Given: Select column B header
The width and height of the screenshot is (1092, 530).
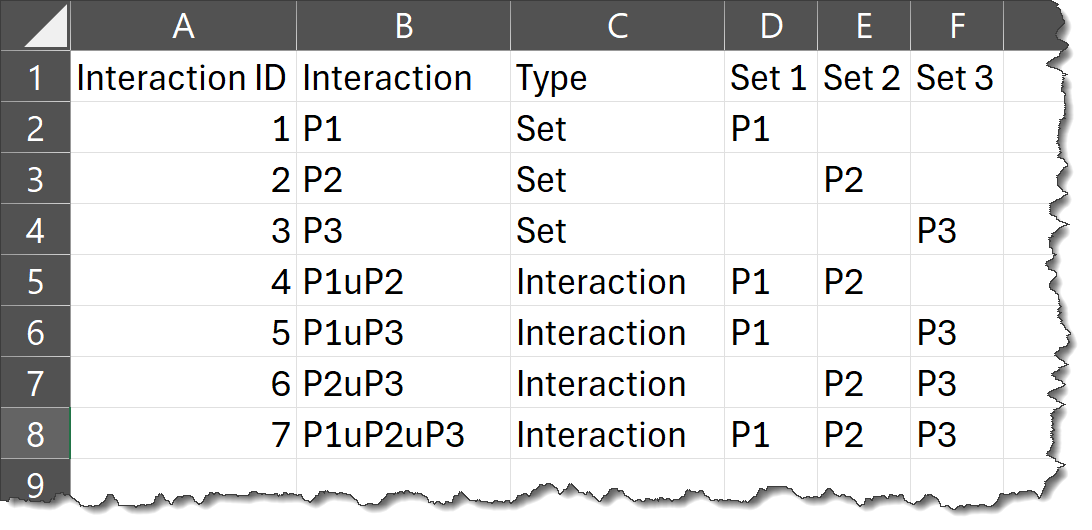Looking at the screenshot, I should [403, 27].
